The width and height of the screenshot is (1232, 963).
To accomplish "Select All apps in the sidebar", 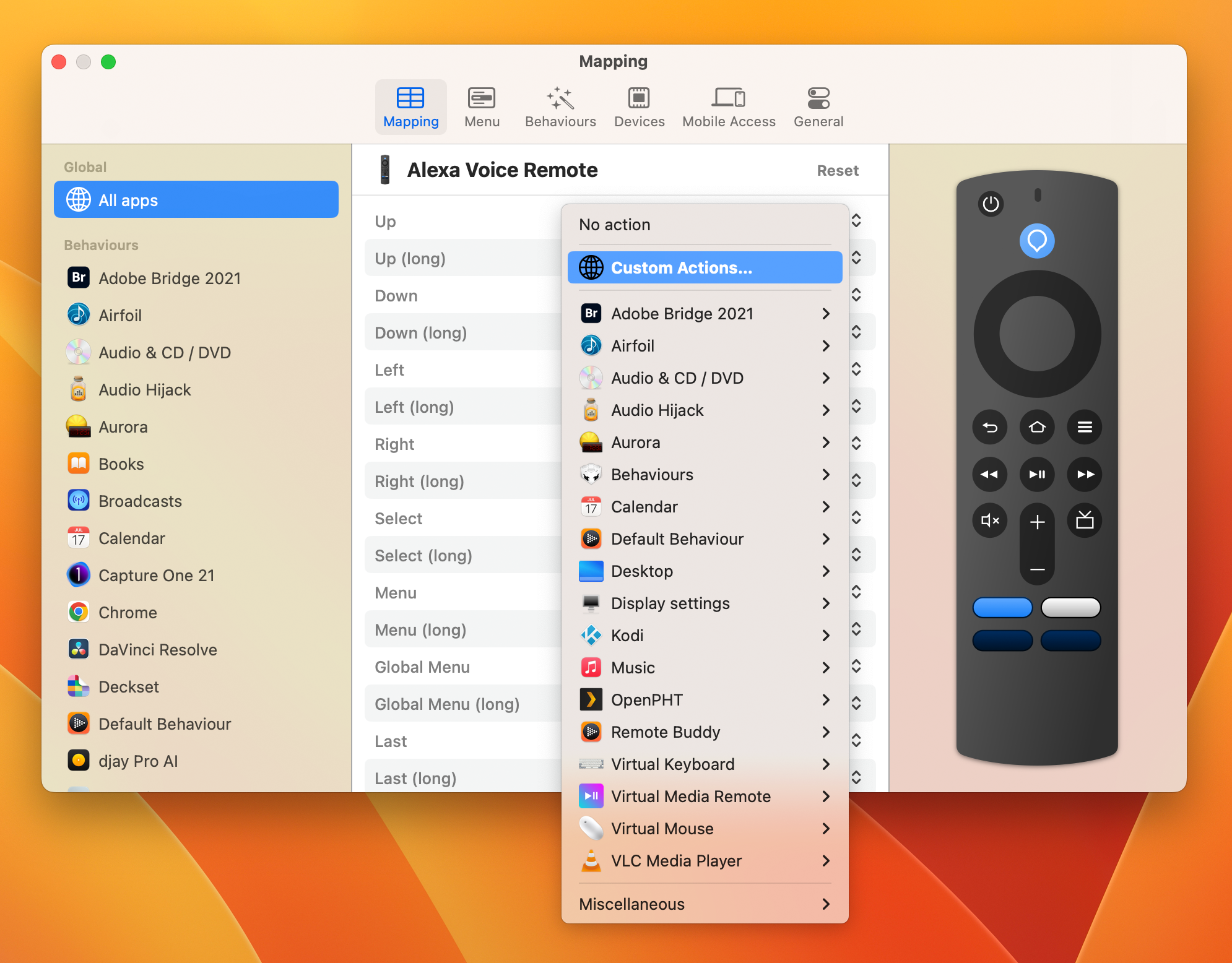I will pyautogui.click(x=196, y=199).
